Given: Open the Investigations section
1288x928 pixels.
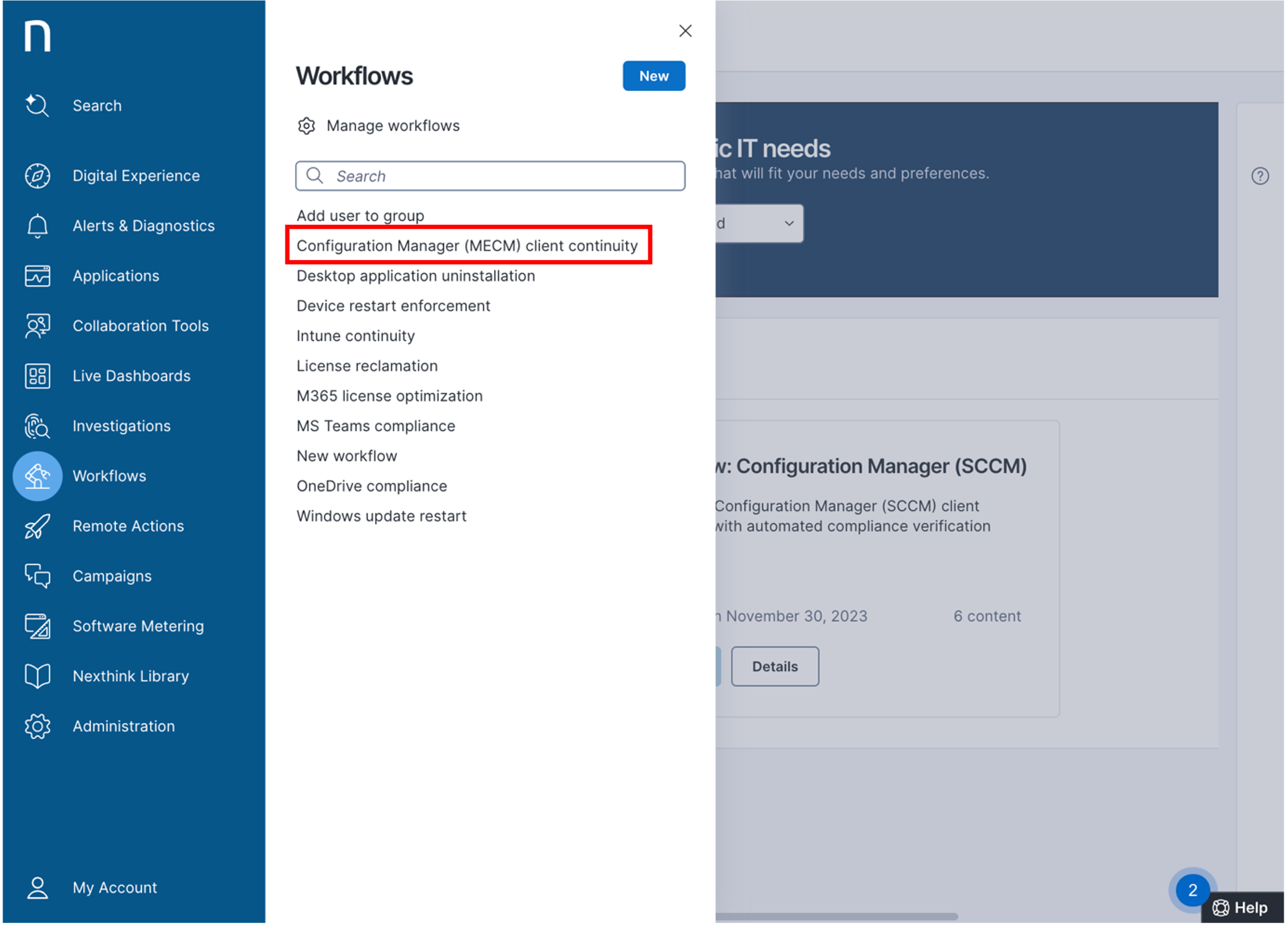Looking at the screenshot, I should pyautogui.click(x=121, y=426).
